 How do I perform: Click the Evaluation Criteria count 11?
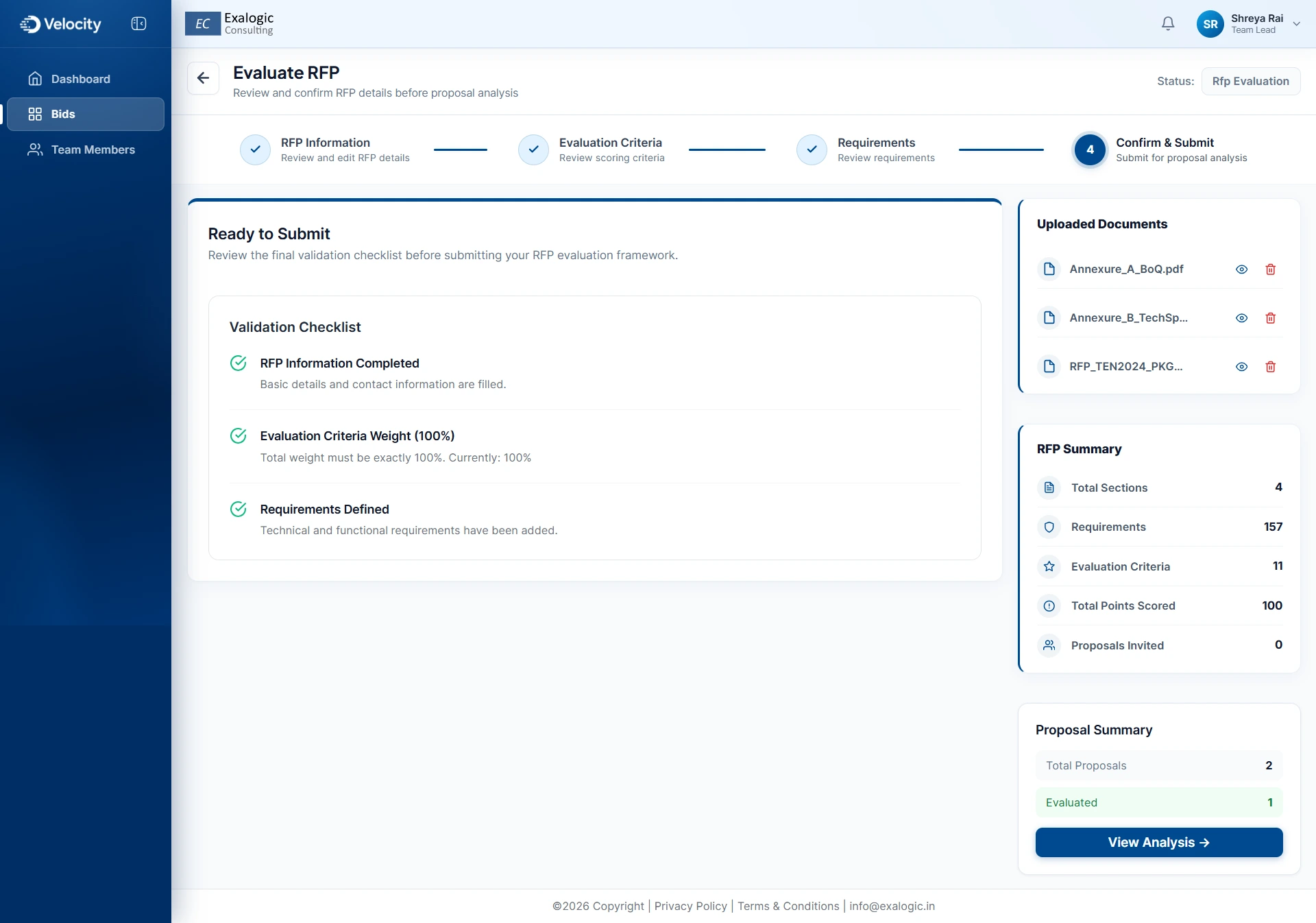1278,566
